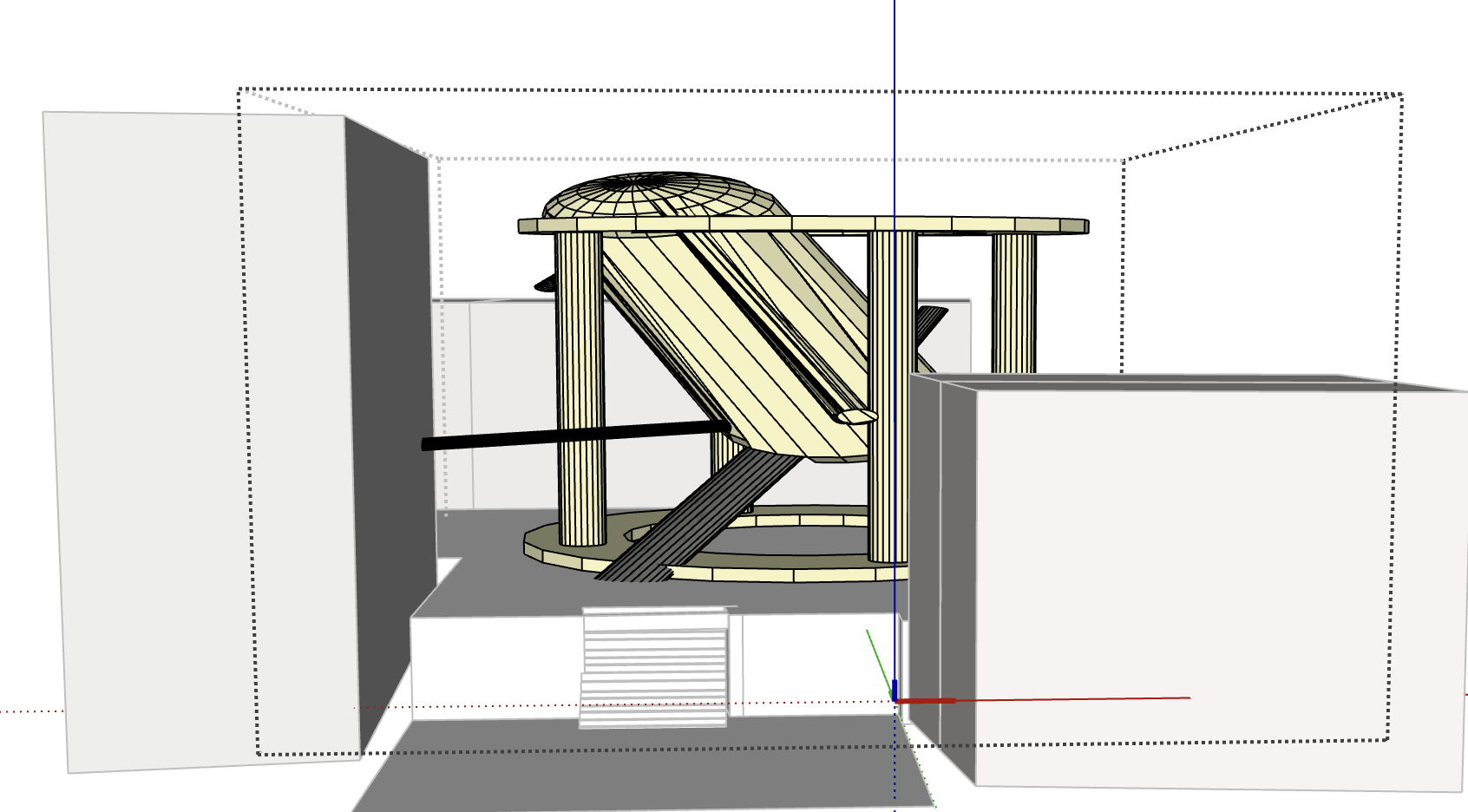Select the solid red axis line
This screenshot has height=812, width=1468.
pos(1043,698)
